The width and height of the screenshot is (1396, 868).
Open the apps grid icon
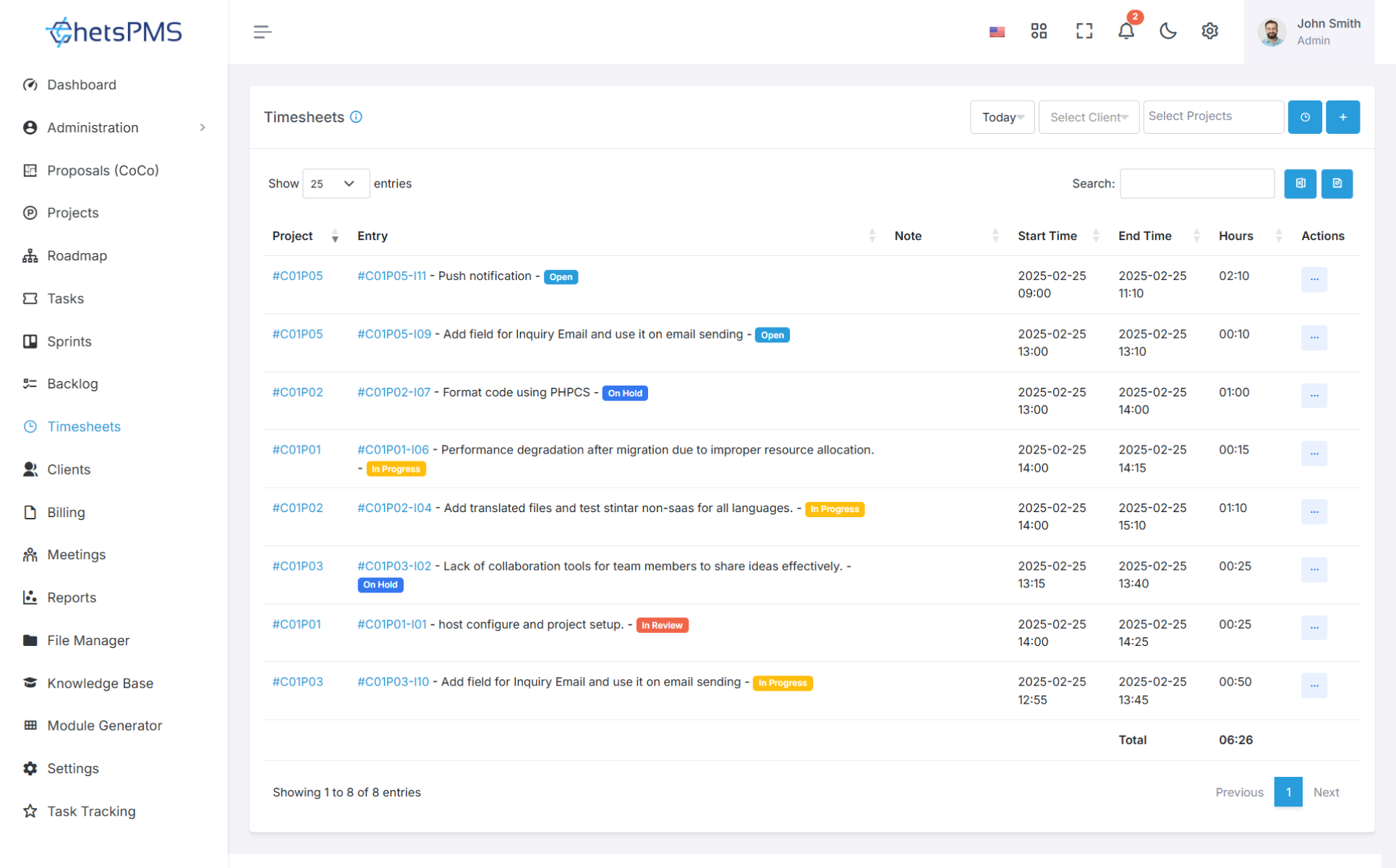[x=1039, y=31]
